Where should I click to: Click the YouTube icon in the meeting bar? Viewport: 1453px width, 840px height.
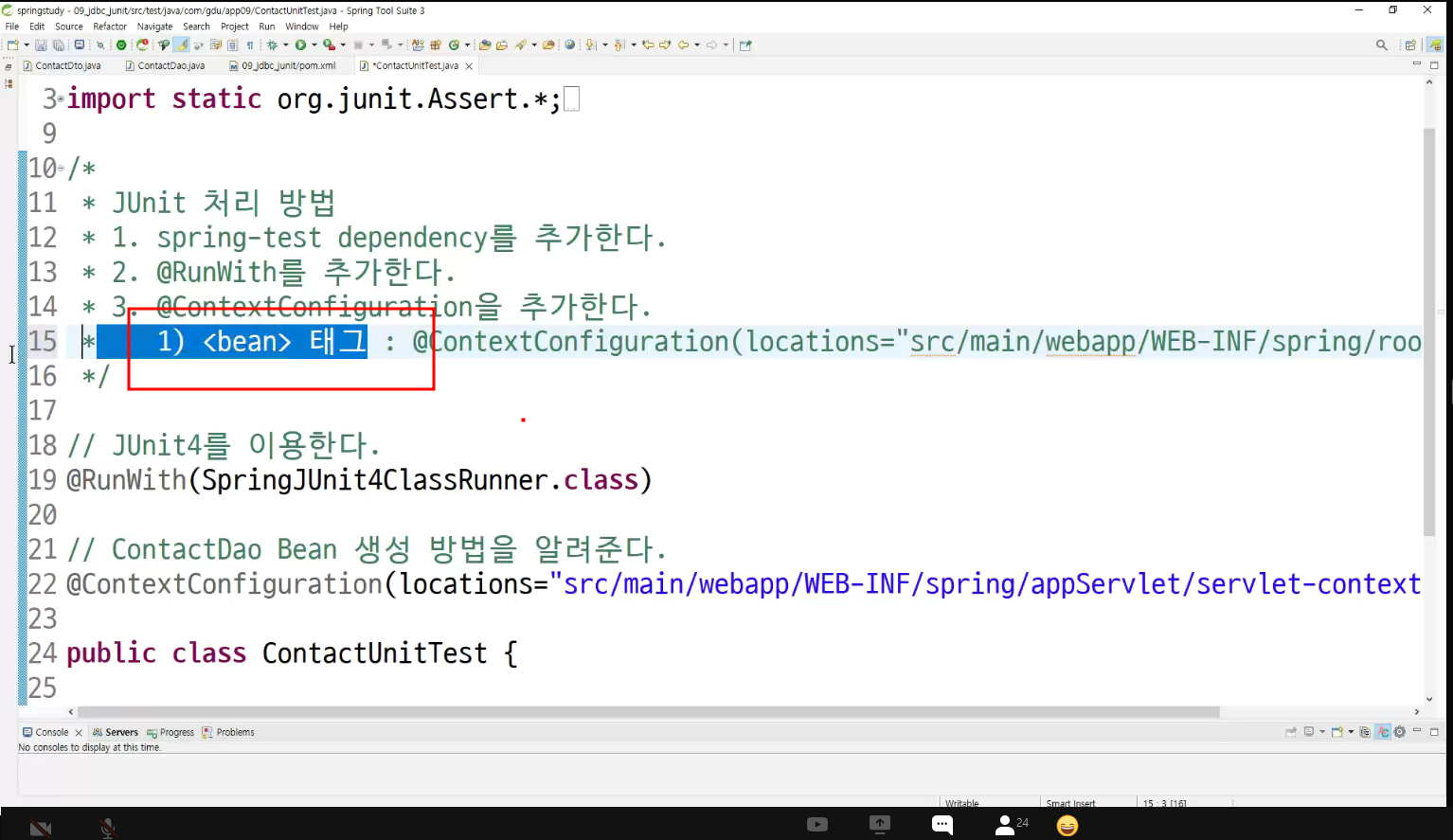[817, 825]
